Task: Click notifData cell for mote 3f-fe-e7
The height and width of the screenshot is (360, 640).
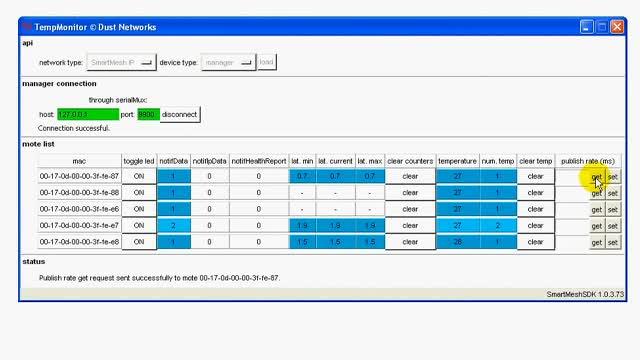Action: pyautogui.click(x=173, y=225)
